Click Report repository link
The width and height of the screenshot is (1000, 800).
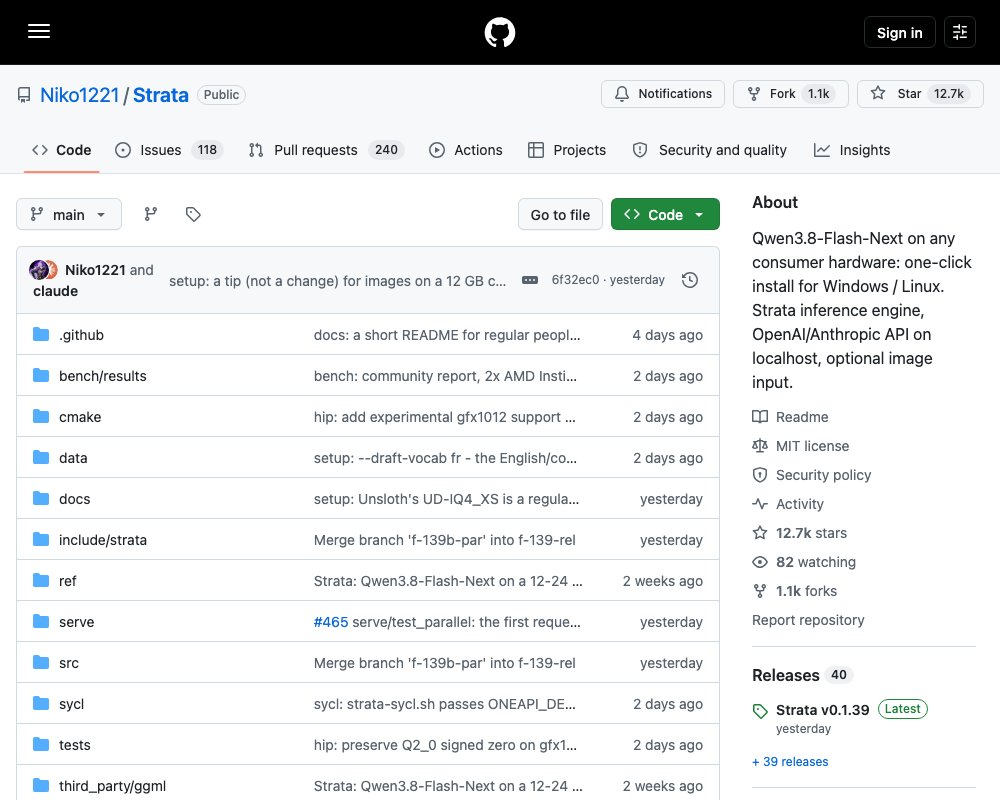[808, 620]
